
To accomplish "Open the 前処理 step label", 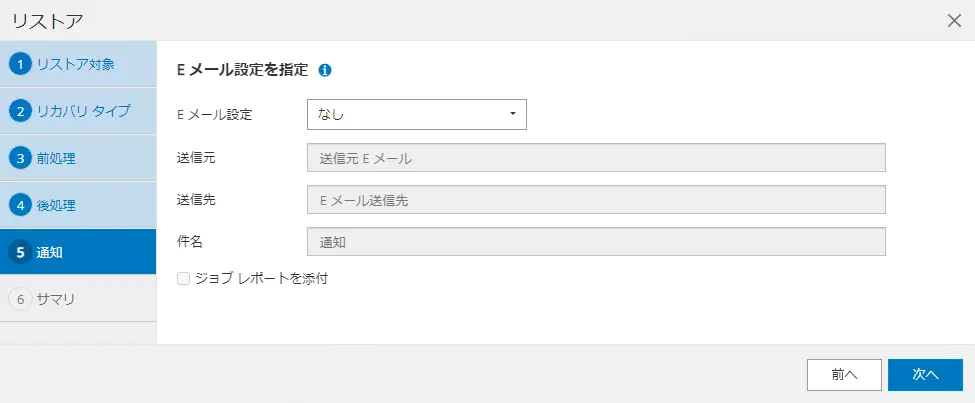I will click(56, 158).
